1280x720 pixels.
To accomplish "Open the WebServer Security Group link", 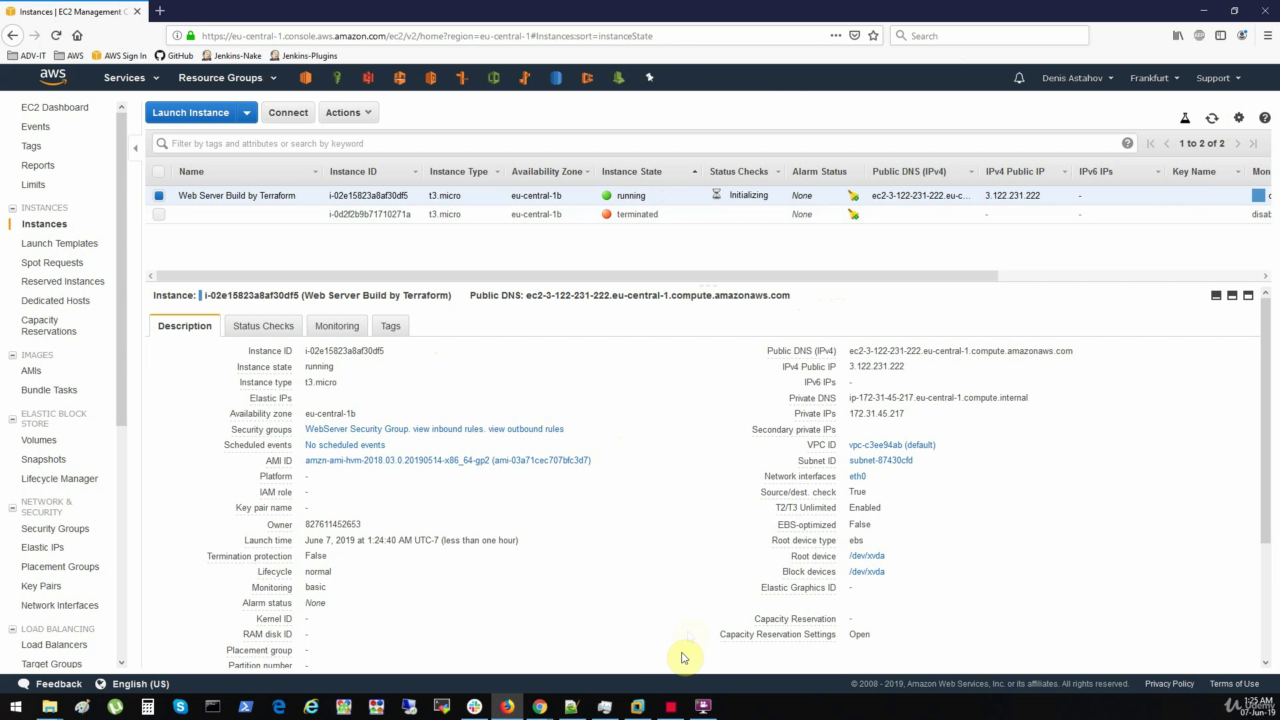I will coord(357,429).
